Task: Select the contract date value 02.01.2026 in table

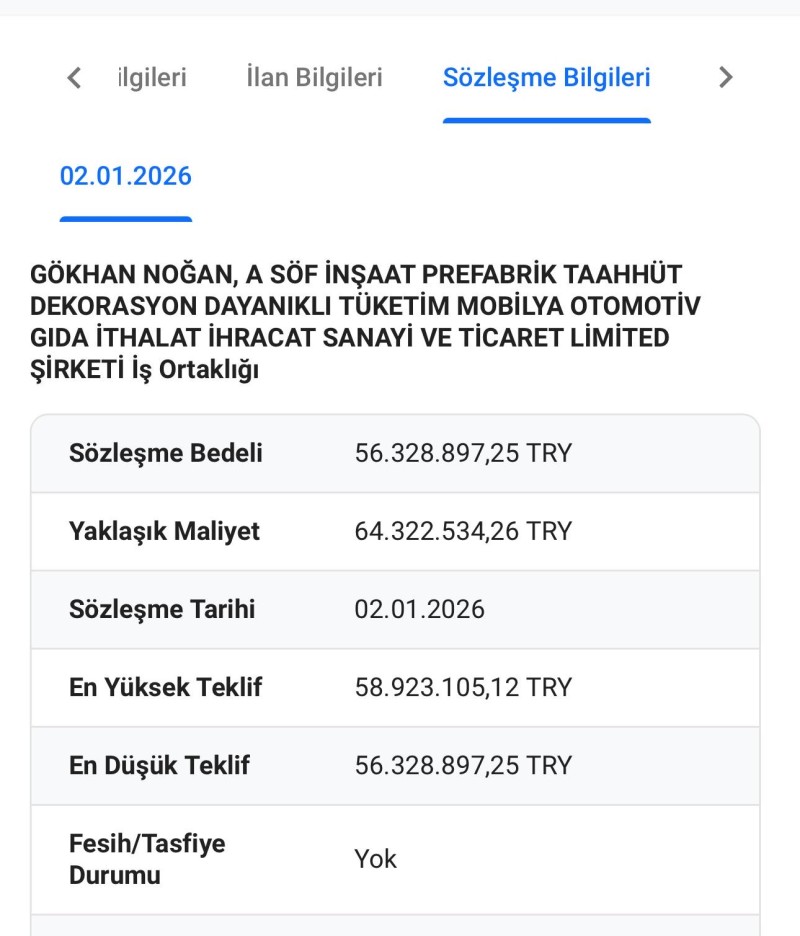Action: click(x=419, y=609)
